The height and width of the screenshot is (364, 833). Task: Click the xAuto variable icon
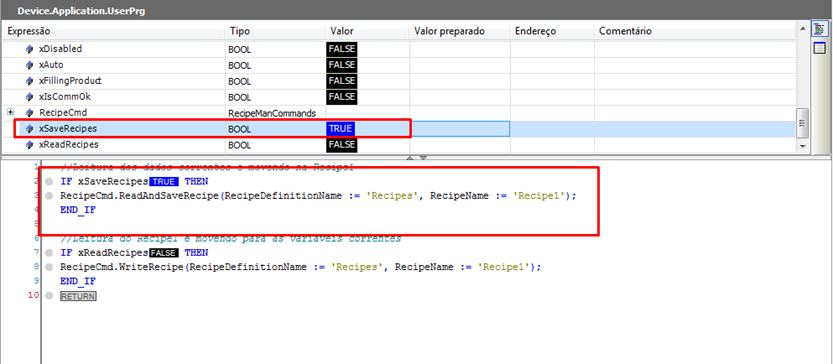tap(30, 65)
